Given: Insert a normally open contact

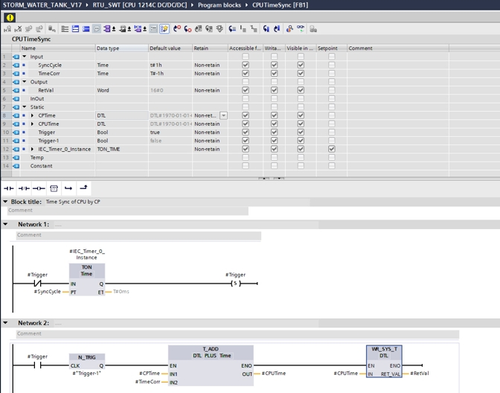Looking at the screenshot, I should click(9, 189).
